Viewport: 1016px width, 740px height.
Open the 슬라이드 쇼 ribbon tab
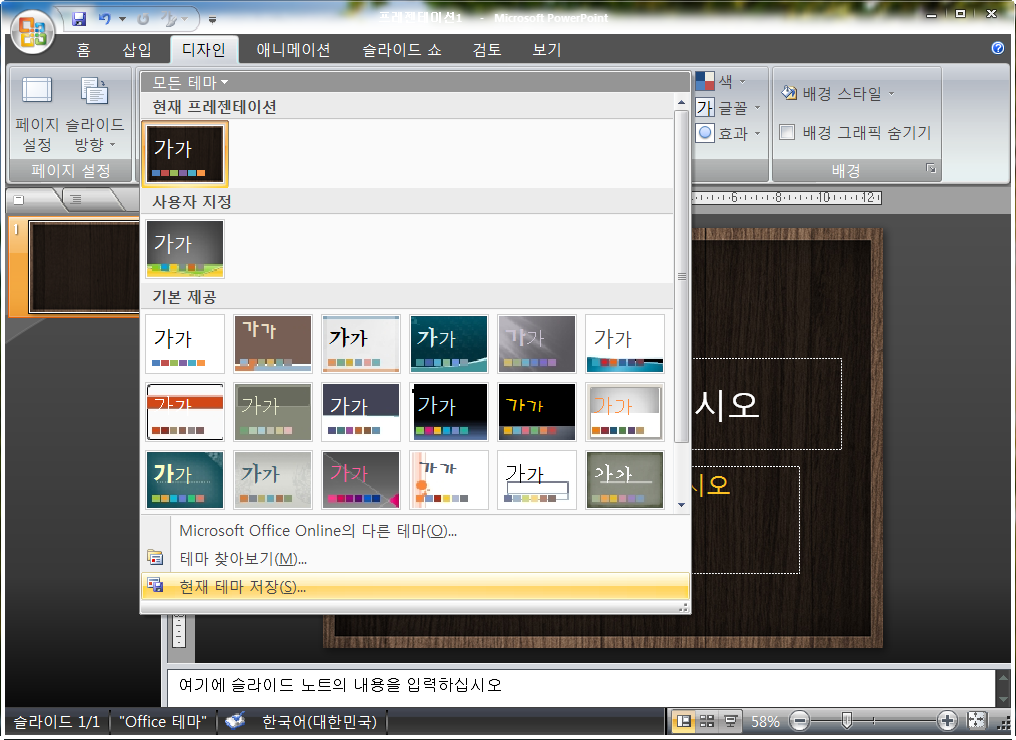402,50
